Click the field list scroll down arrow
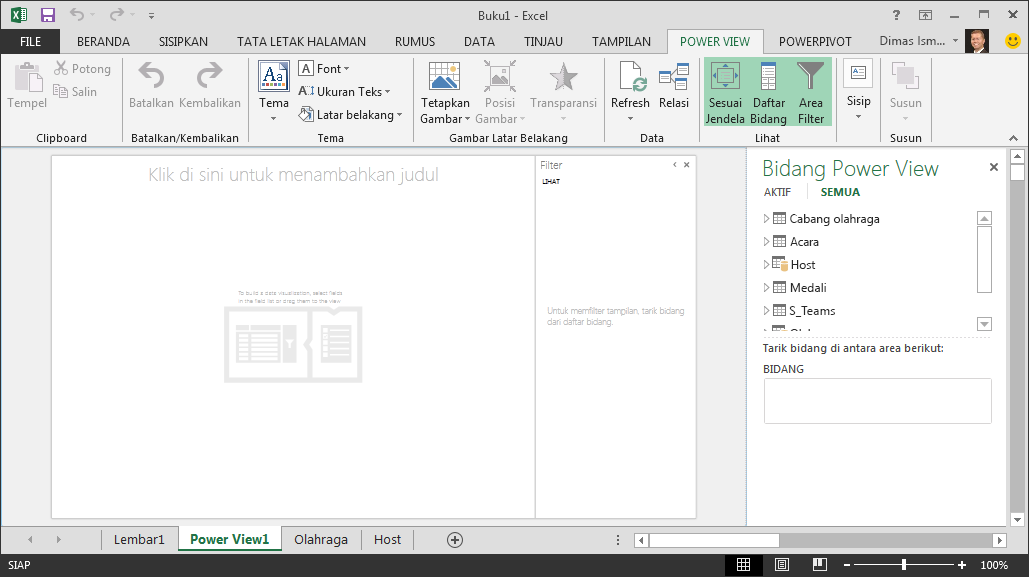1029x577 pixels. click(x=984, y=324)
